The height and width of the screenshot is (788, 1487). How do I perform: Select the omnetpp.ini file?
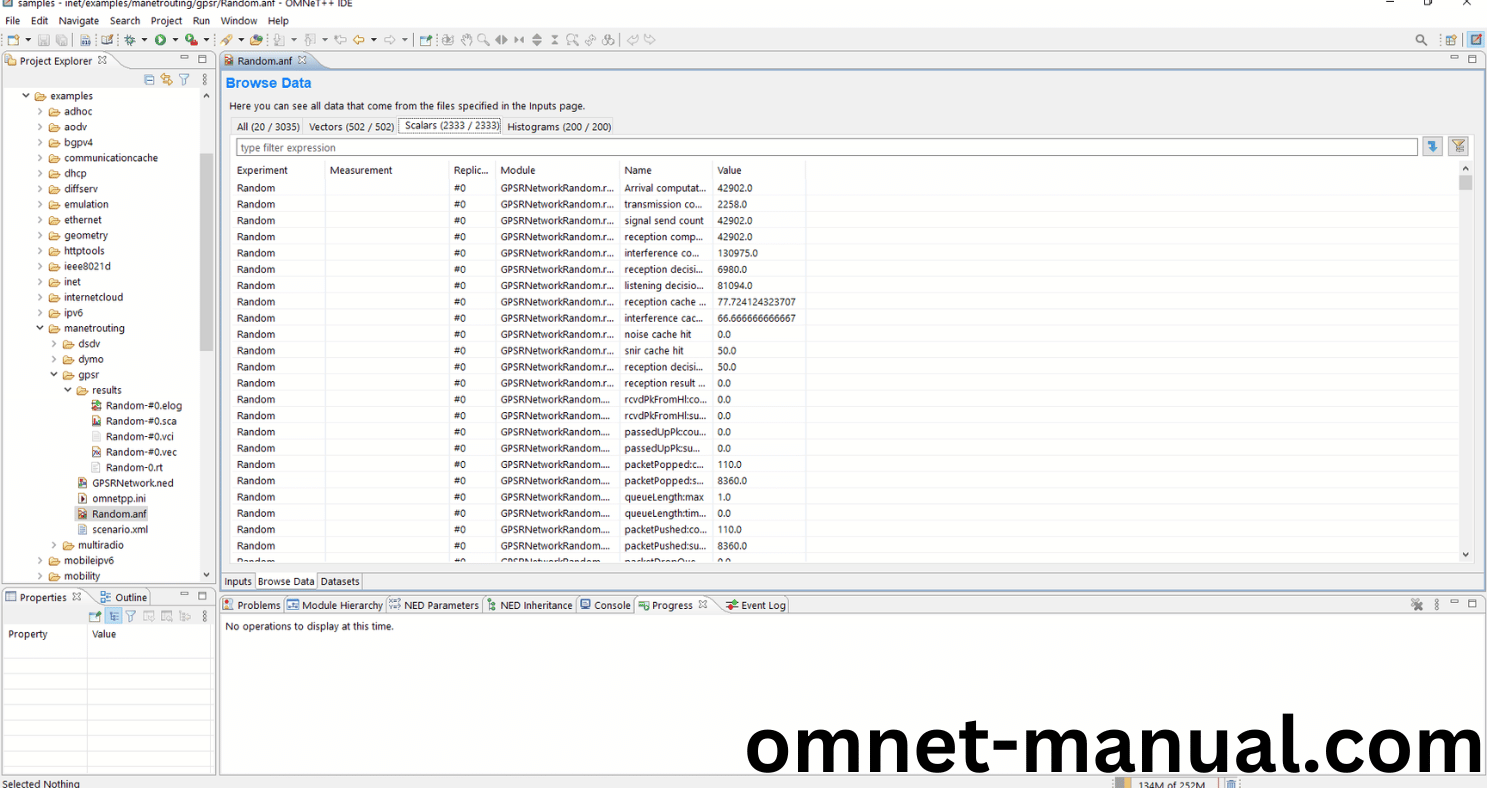click(118, 498)
